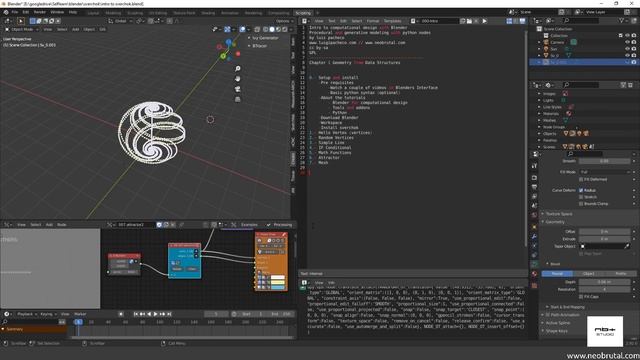Click the blue color swatch on viewer node
The image size is (640, 360).
coord(278,287)
